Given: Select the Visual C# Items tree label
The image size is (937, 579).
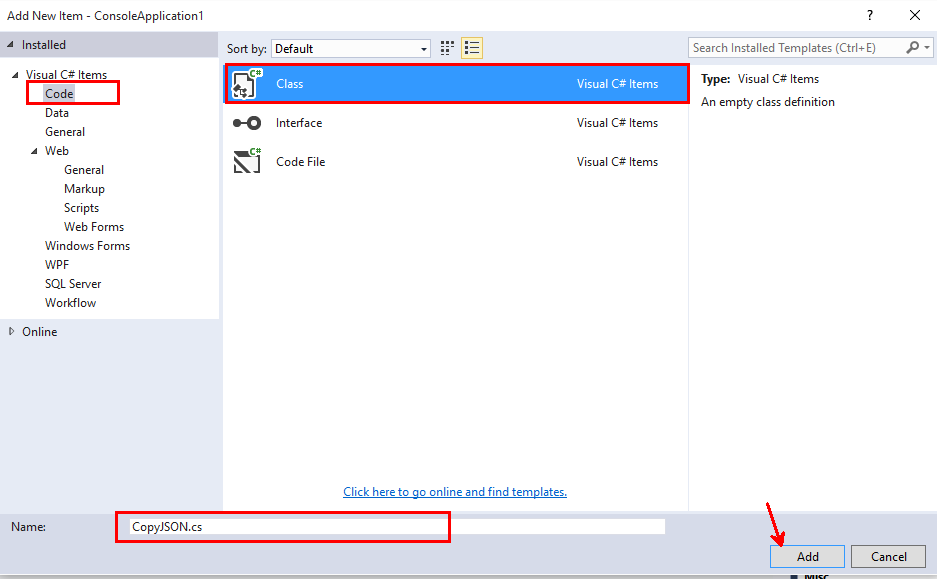Looking at the screenshot, I should pyautogui.click(x=66, y=75).
